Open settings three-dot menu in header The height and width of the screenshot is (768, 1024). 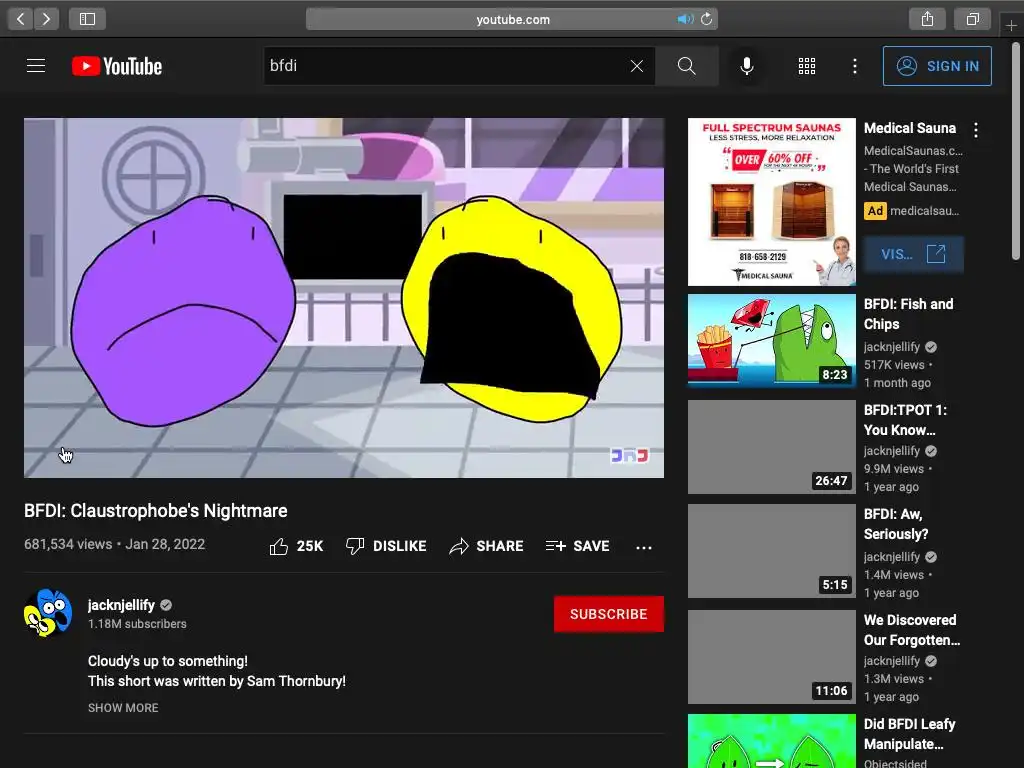(x=855, y=66)
